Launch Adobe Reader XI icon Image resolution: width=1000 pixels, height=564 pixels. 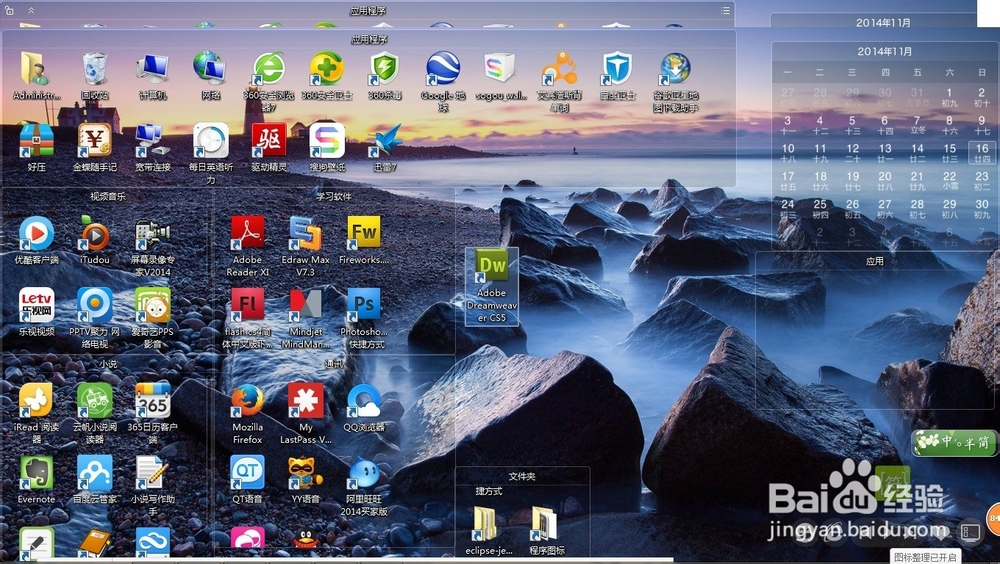coord(247,234)
